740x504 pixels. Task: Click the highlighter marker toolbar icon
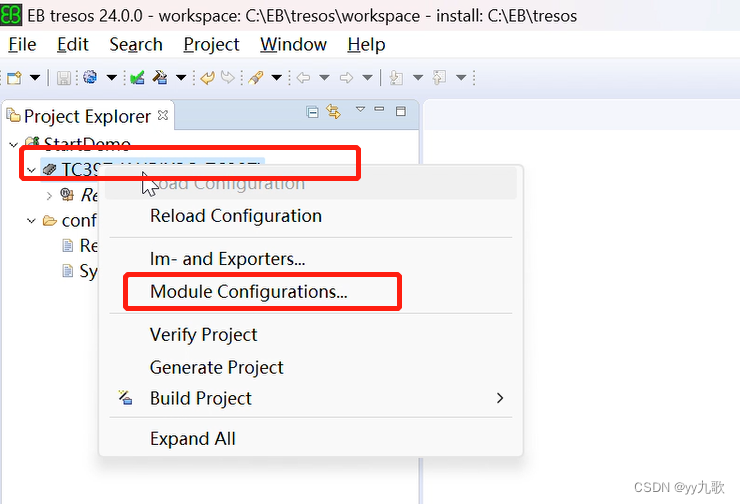[x=255, y=77]
